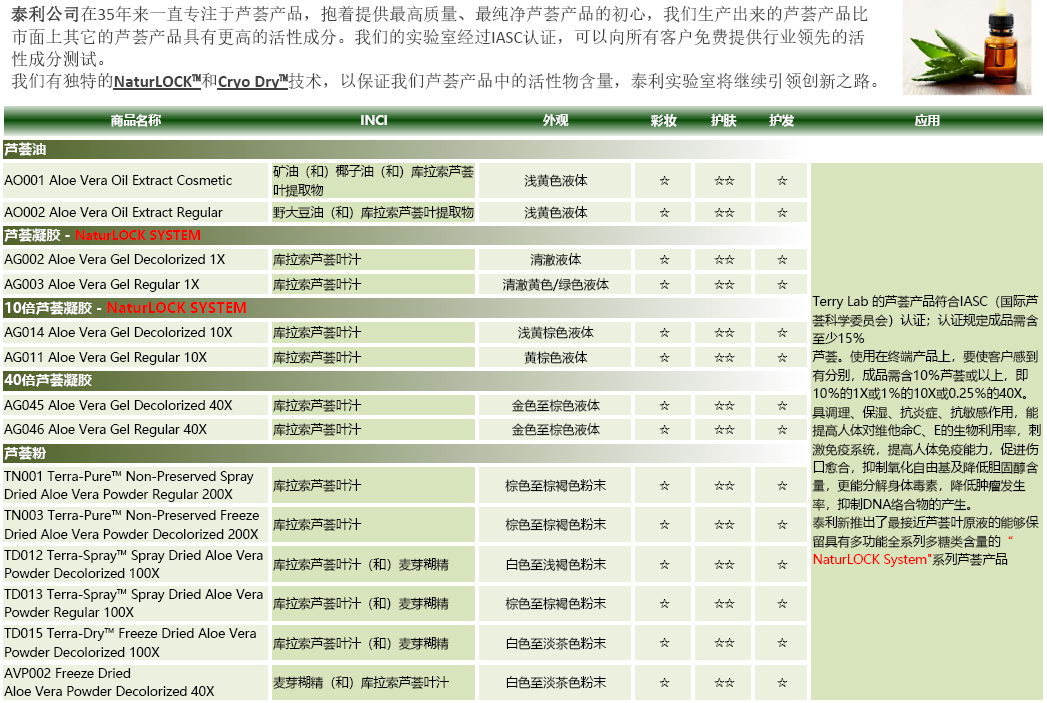Click product name AG003 Aloe Vera Gel Regular 1X

click(x=101, y=285)
